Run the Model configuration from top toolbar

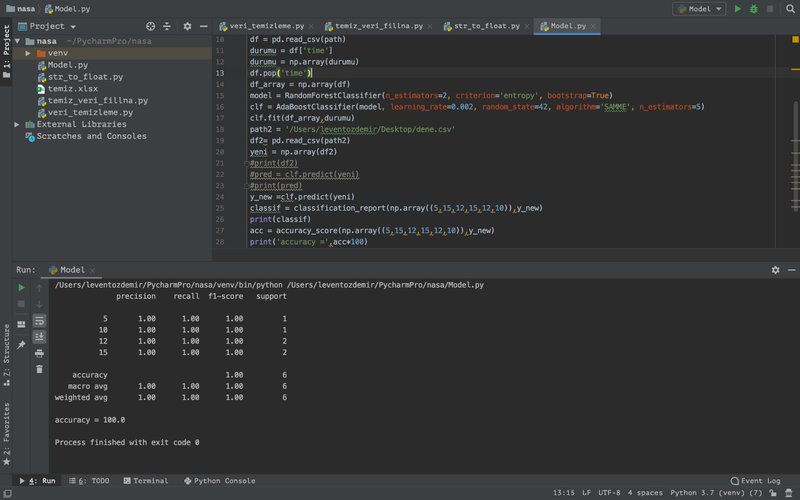pos(738,8)
